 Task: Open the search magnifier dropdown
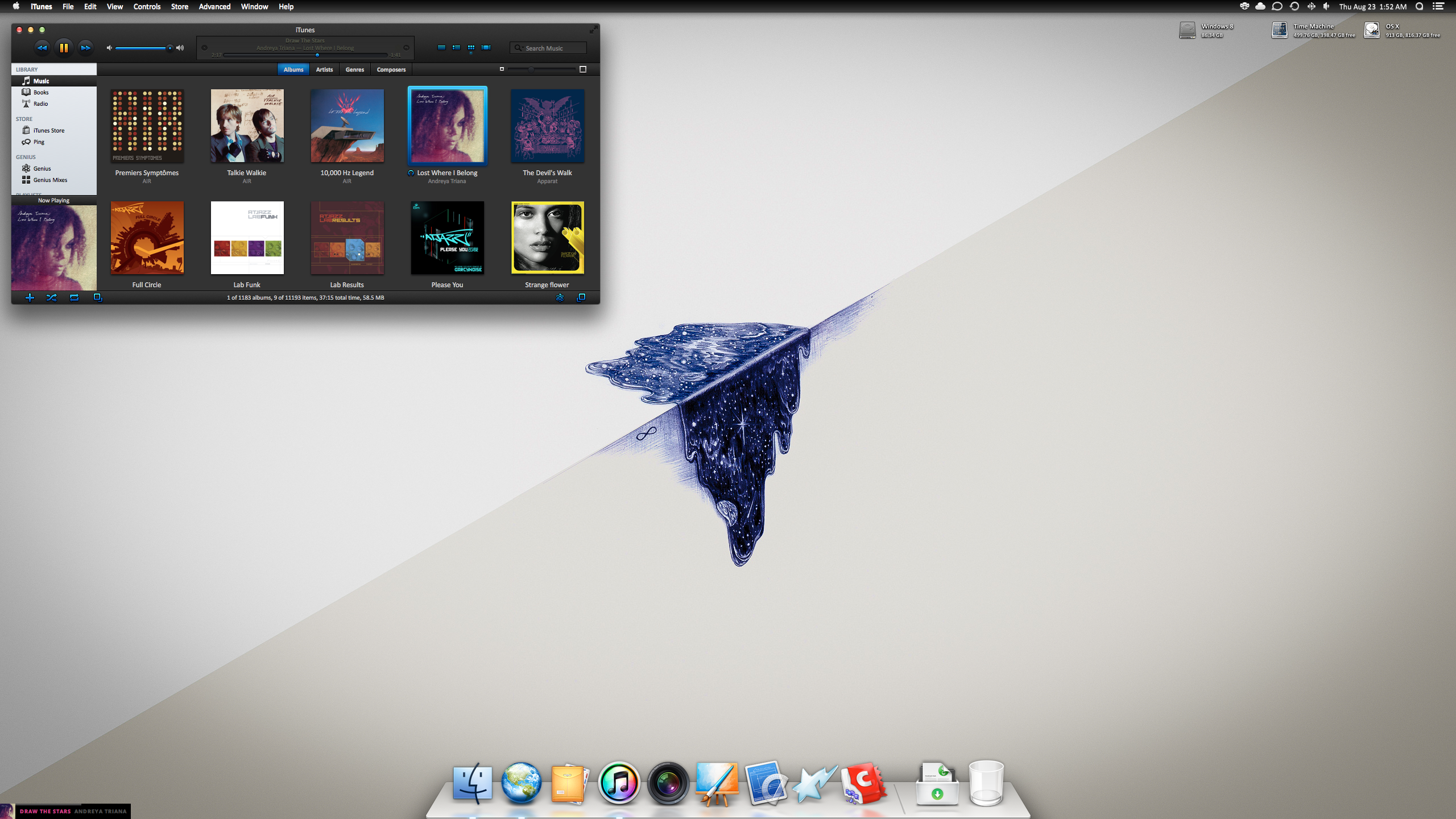coord(518,48)
